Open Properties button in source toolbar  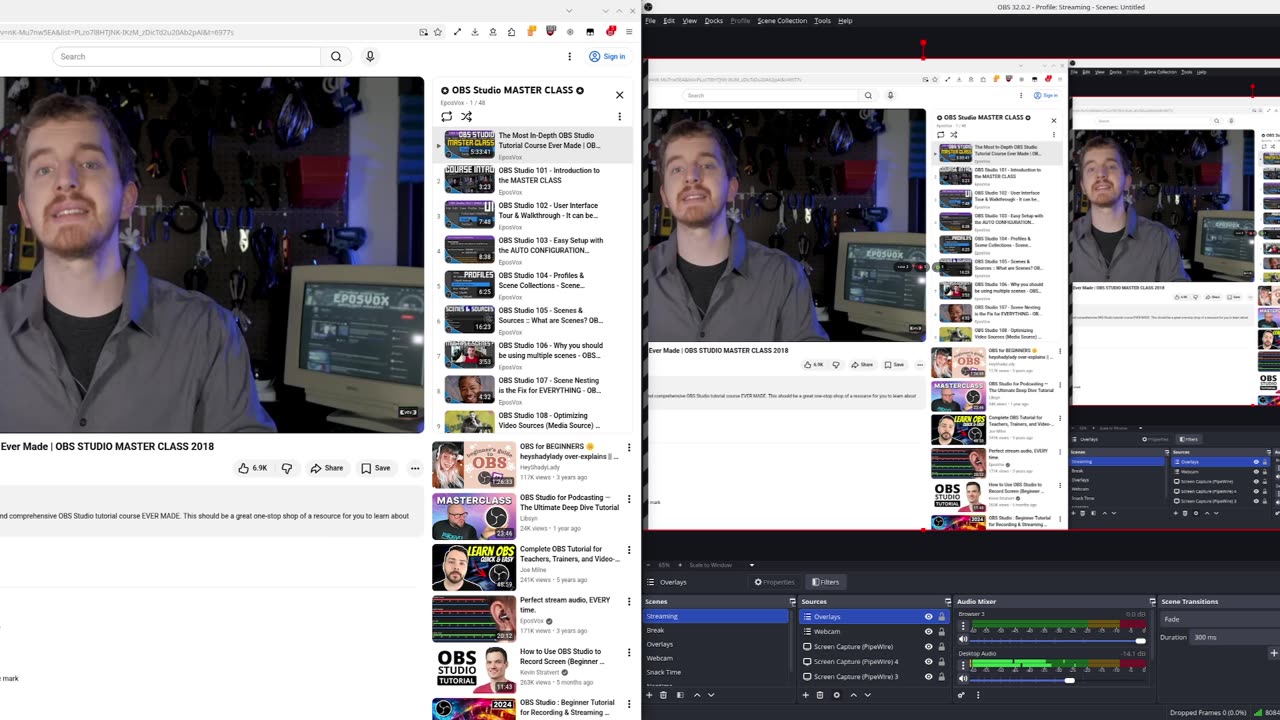pos(774,581)
